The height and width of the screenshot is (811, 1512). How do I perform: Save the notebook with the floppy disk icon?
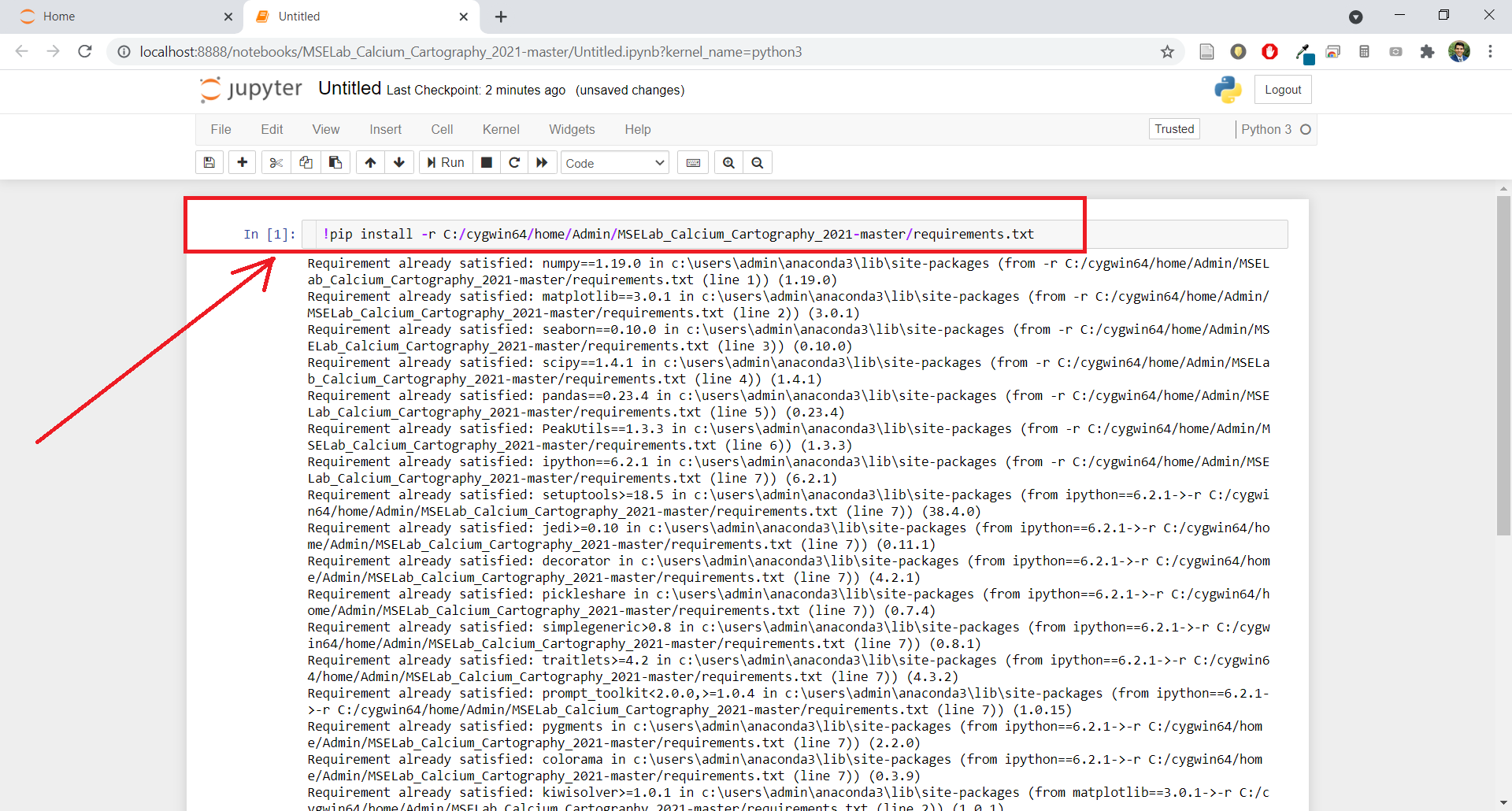click(209, 162)
